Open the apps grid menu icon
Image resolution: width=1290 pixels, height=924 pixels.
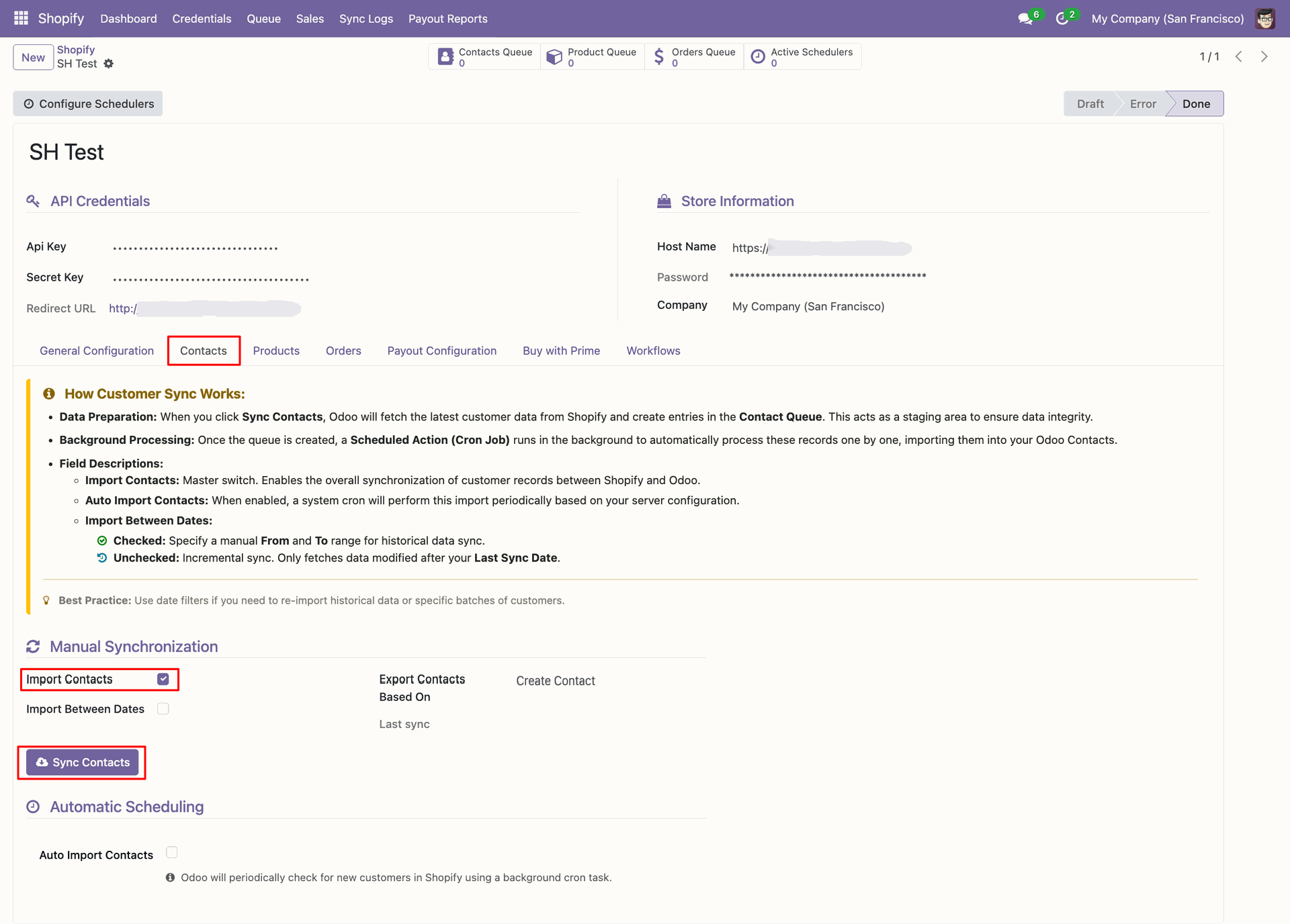[x=21, y=18]
